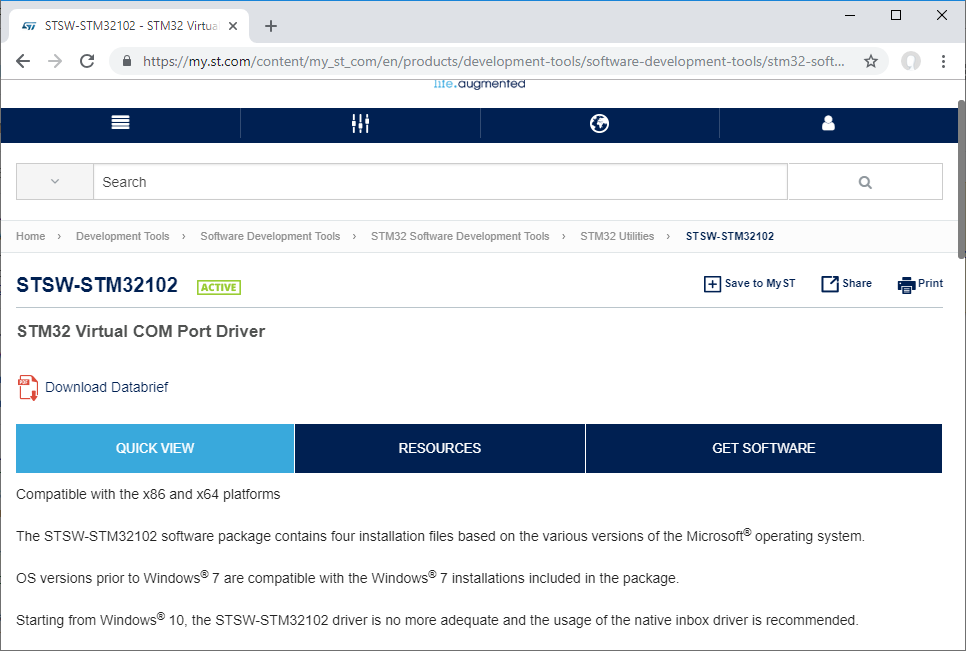This screenshot has height=651, width=966.
Task: Click the magnifier search button
Action: [x=865, y=182]
